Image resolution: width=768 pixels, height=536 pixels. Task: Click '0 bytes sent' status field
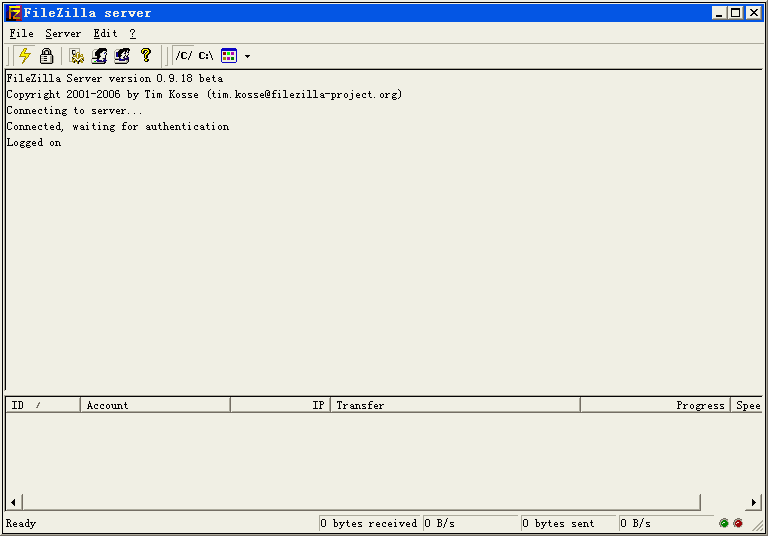568,523
